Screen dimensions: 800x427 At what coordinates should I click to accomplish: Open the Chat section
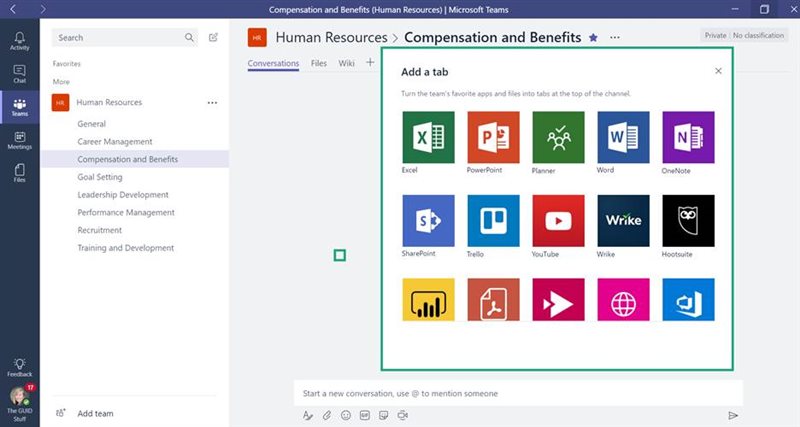19,74
